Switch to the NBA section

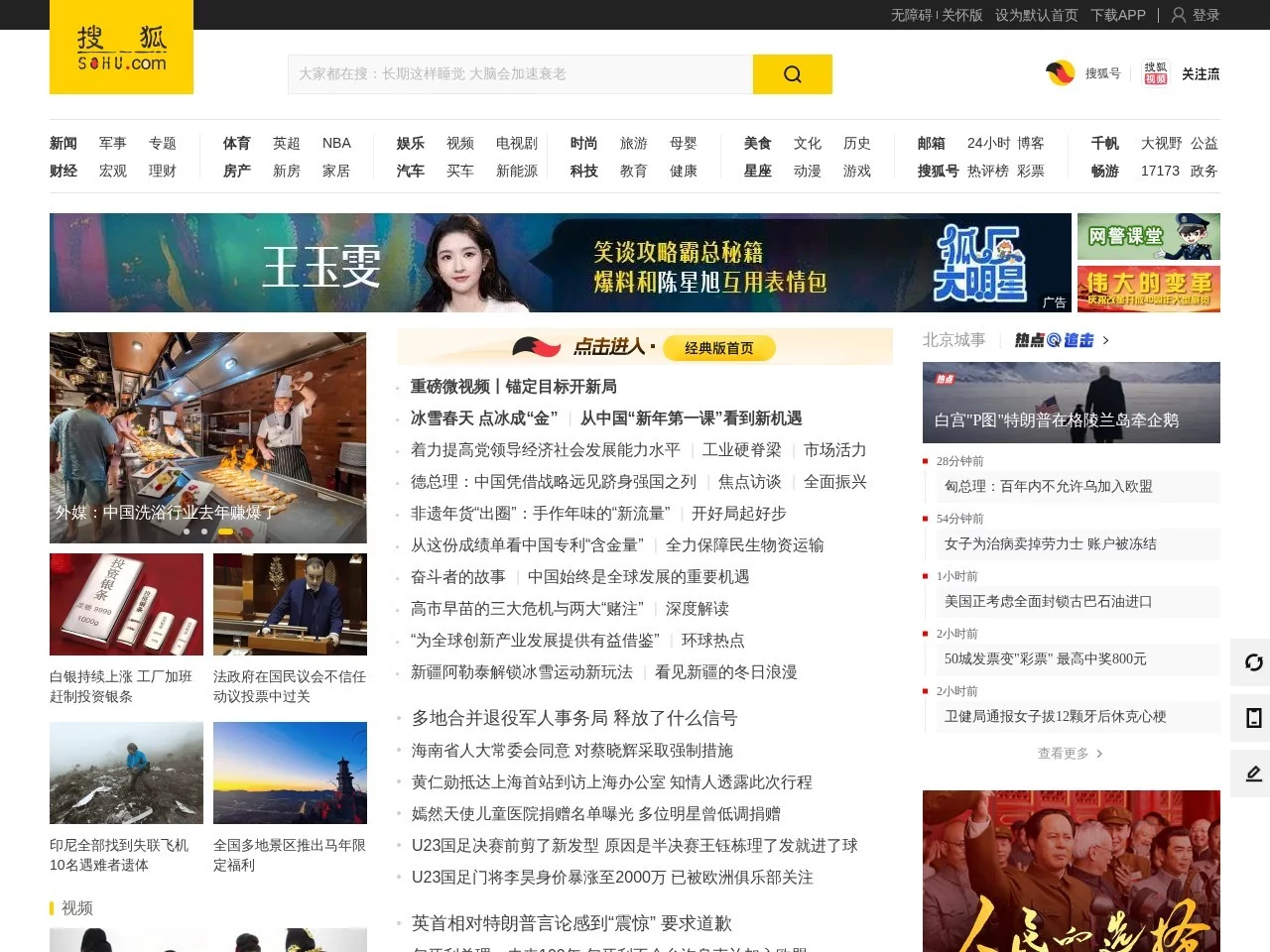(336, 143)
